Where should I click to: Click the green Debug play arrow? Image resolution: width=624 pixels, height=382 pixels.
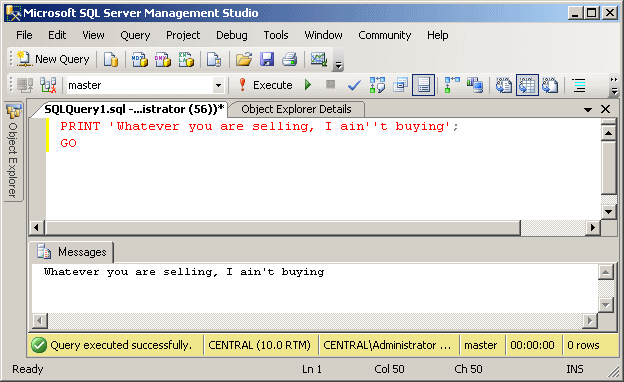point(308,85)
